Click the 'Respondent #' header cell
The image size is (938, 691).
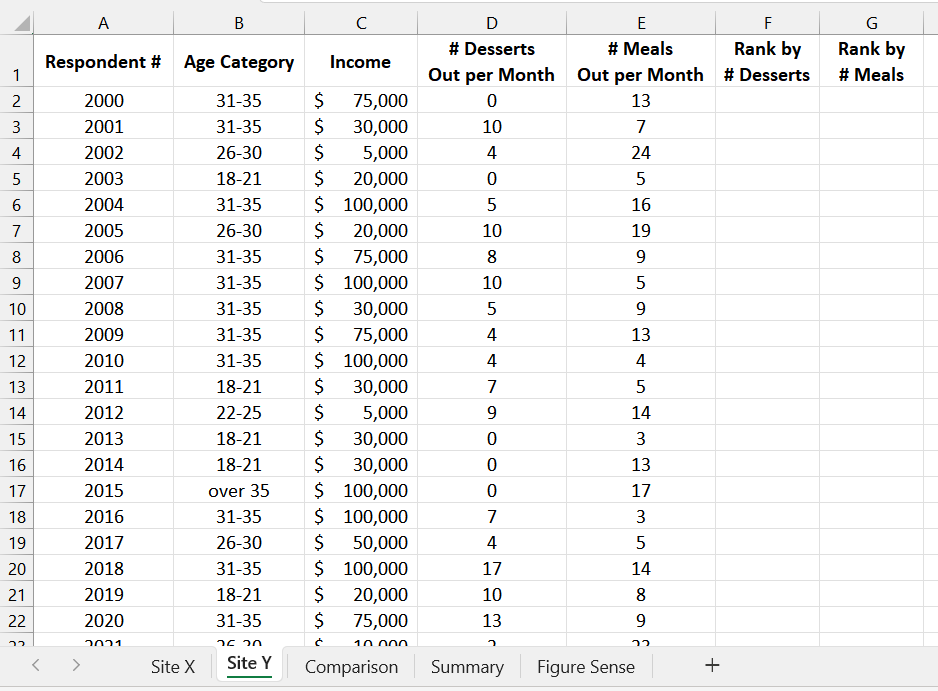pyautogui.click(x=103, y=62)
